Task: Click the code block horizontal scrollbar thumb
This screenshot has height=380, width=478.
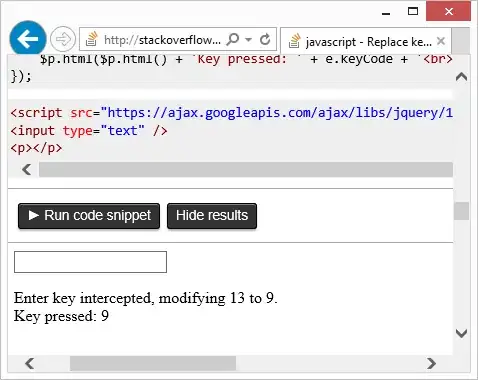Action: pos(246,169)
